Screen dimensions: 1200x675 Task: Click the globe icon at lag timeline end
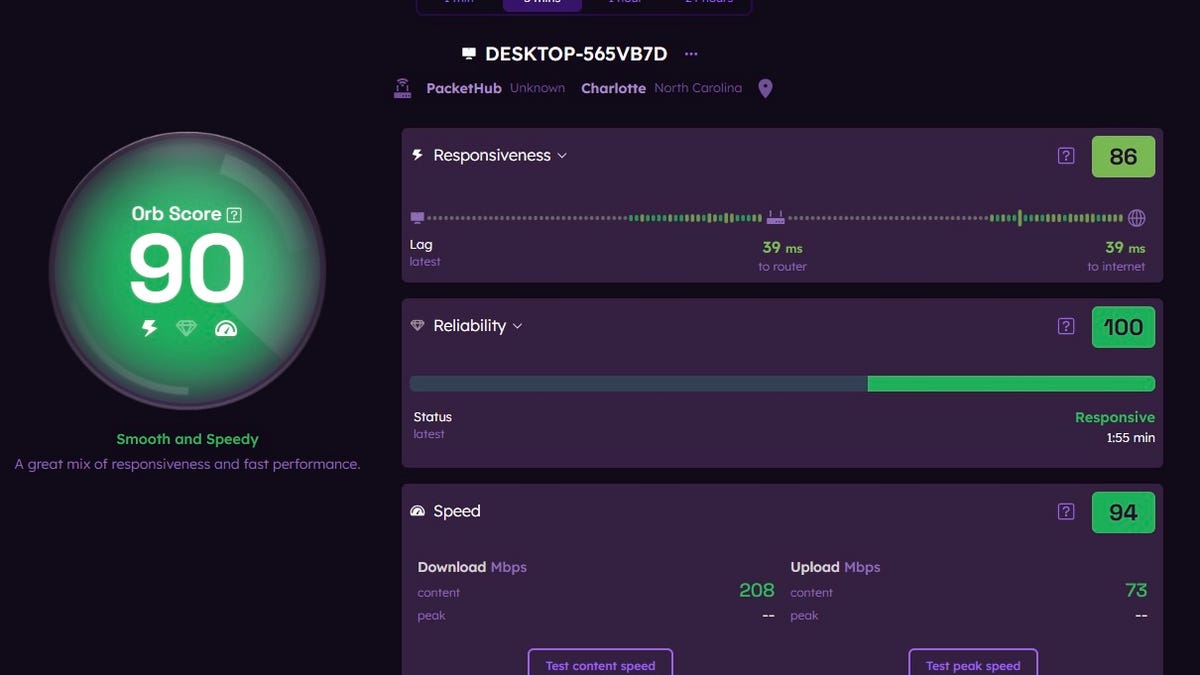coord(1136,218)
